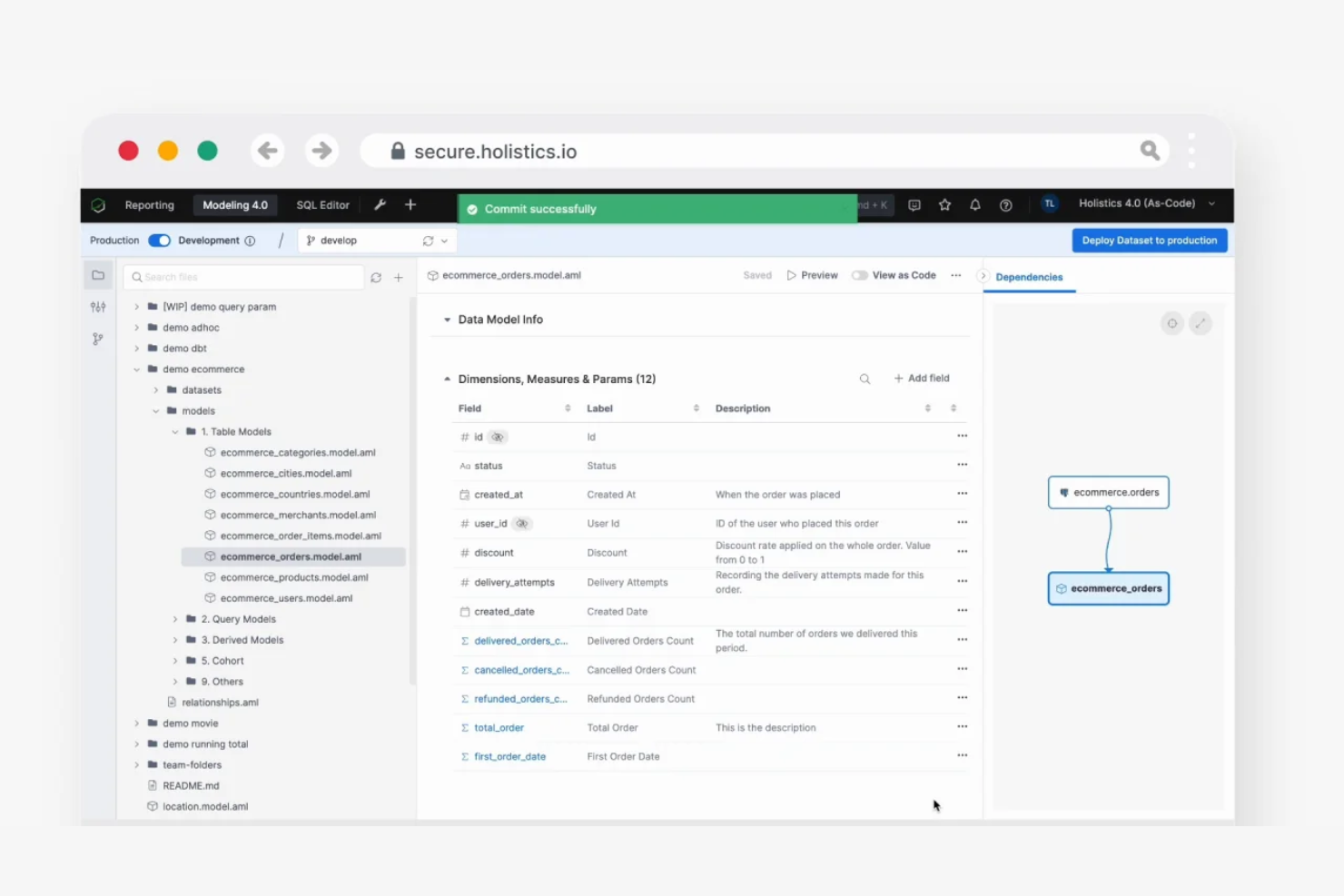Click Deploy Dataset to production
The width and height of the screenshot is (1344, 896).
1149,240
